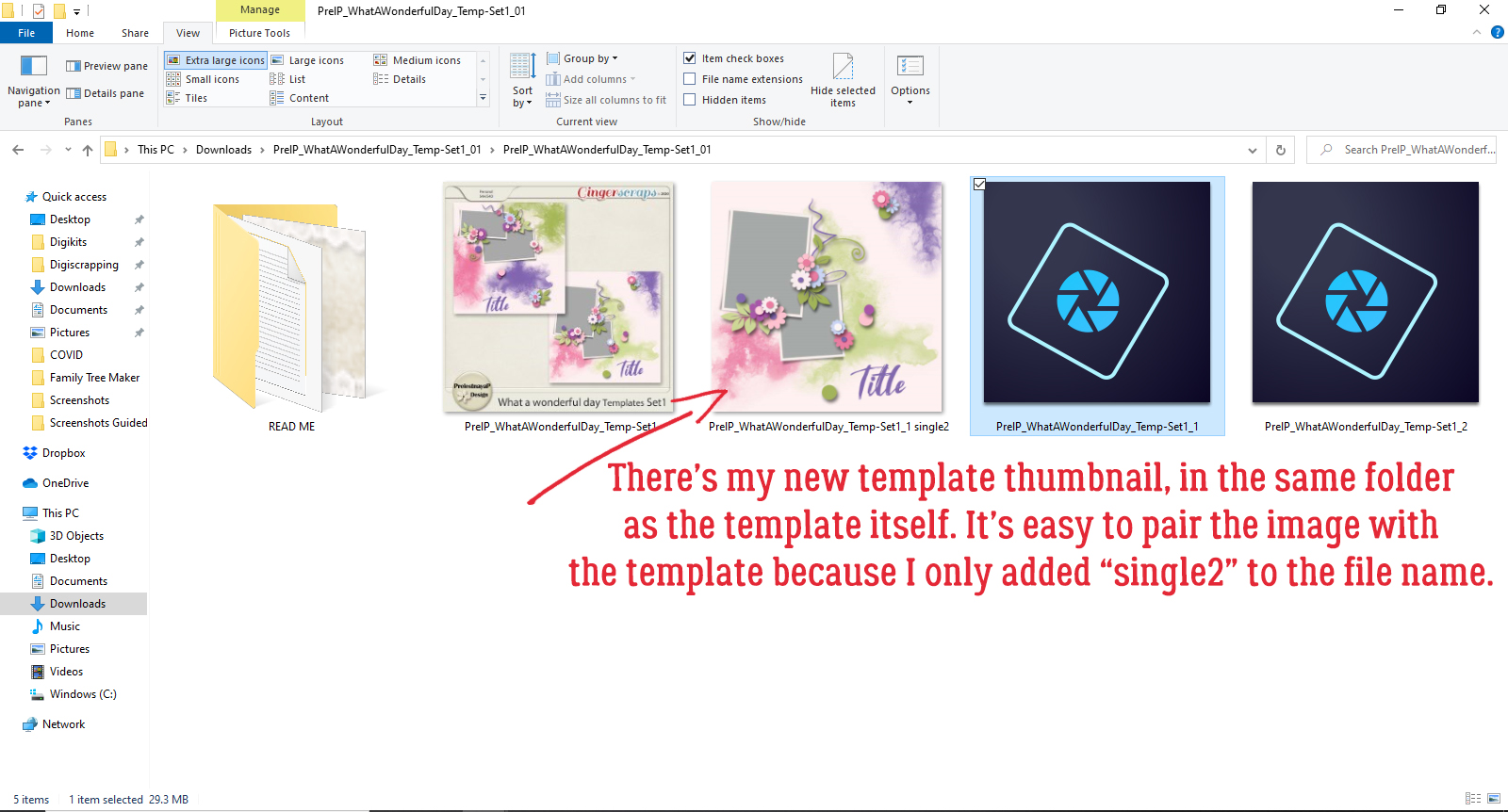Viewport: 1508px width, 812px height.
Task: Switch layout to Small icons
Action: (203, 79)
